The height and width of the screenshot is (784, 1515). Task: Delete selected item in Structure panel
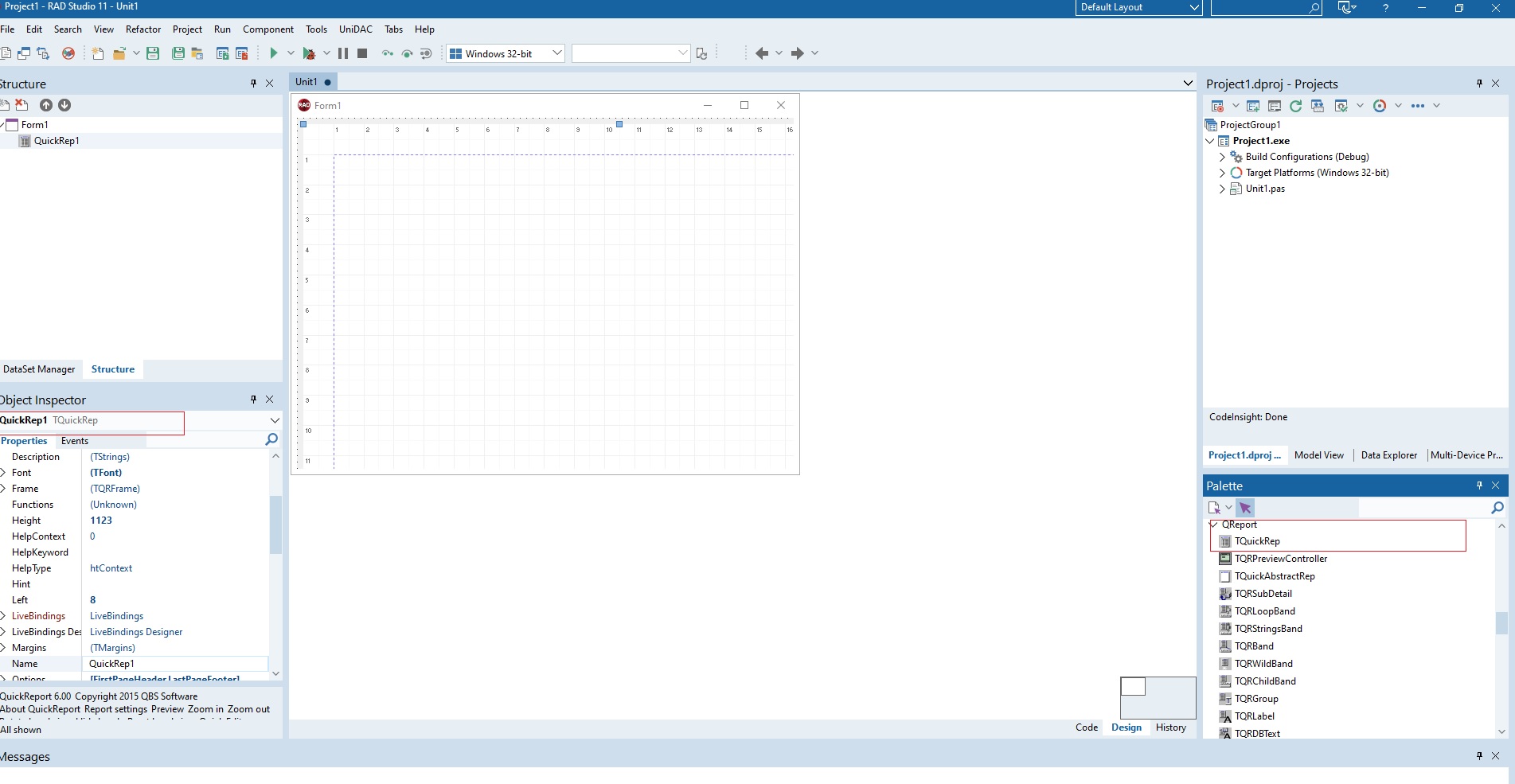coord(21,105)
